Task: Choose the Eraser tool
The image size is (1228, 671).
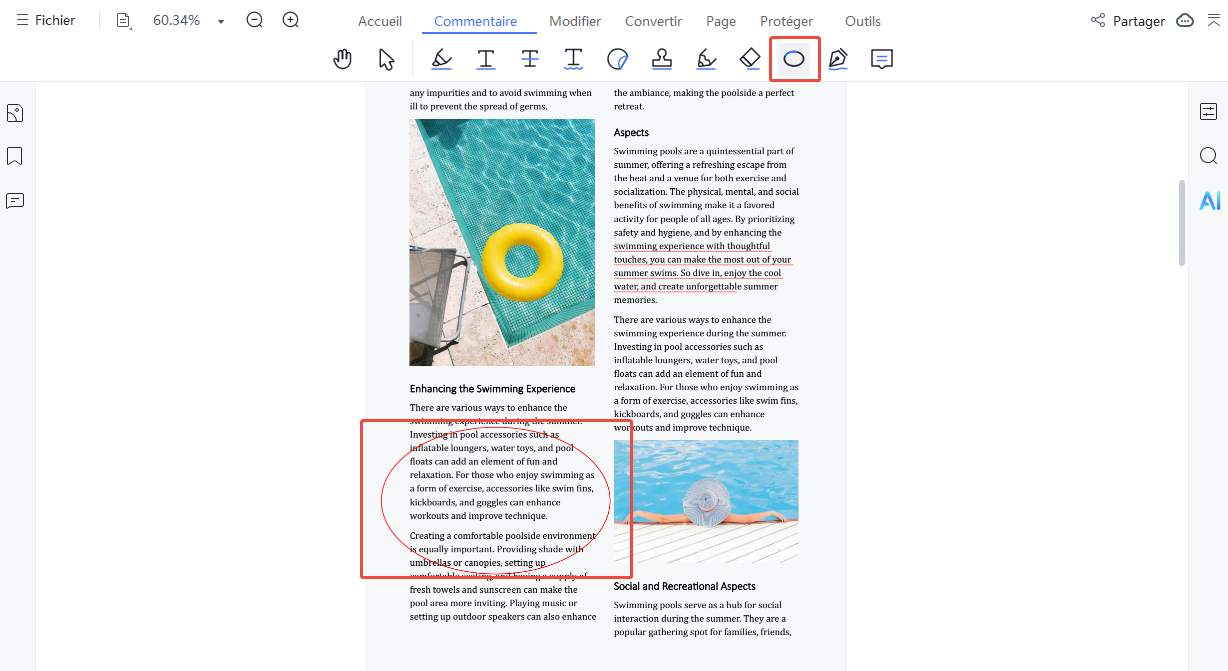Action: (750, 59)
